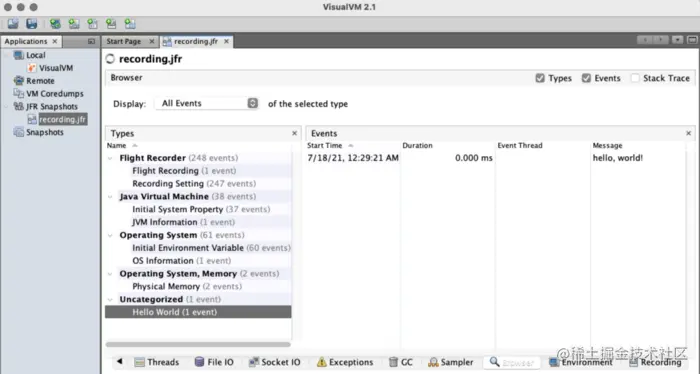Viewport: 700px width, 374px height.
Task: Collapse the Flight Recorder category
Action: (110, 158)
